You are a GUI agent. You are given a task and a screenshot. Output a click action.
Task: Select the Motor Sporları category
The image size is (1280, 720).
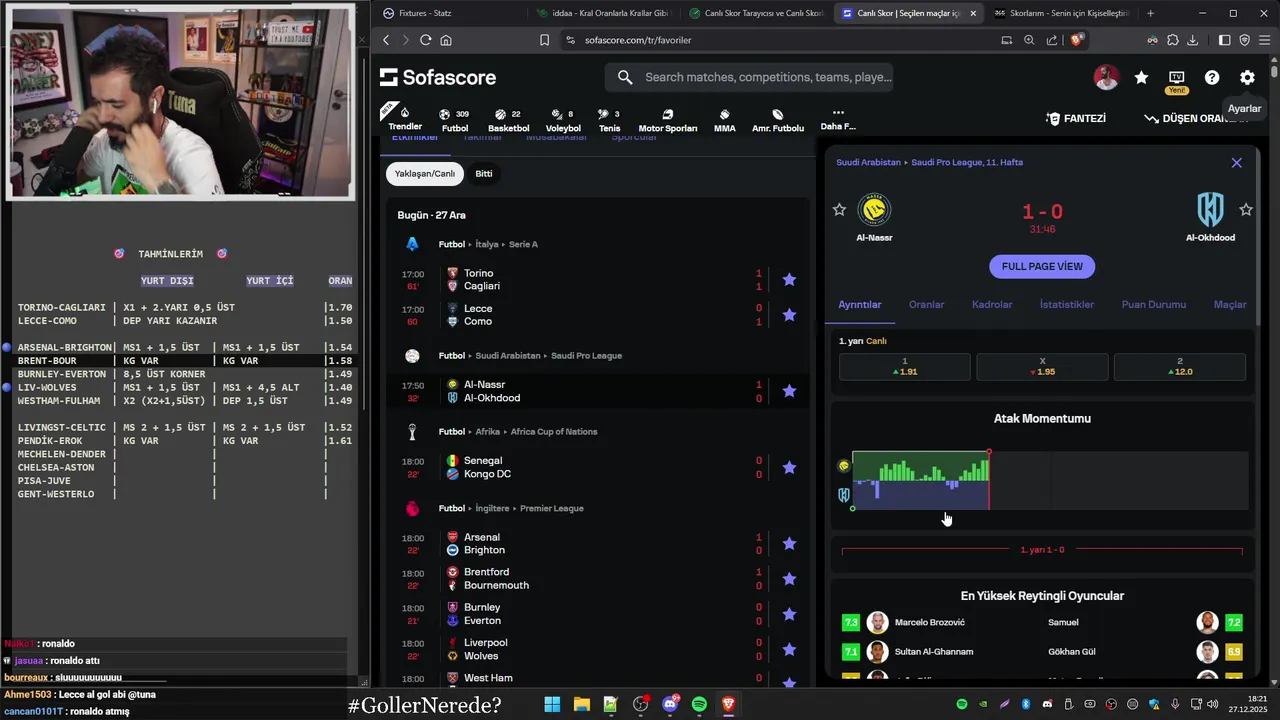click(668, 120)
